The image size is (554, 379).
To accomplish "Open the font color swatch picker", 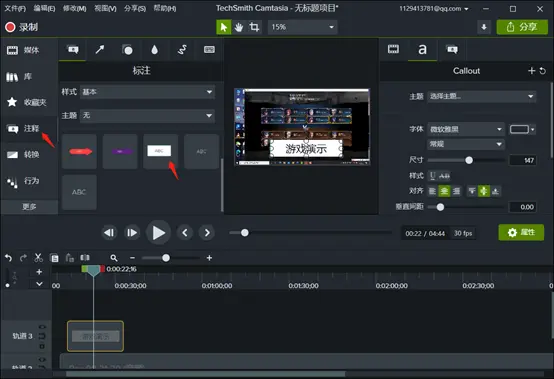I will coord(522,129).
